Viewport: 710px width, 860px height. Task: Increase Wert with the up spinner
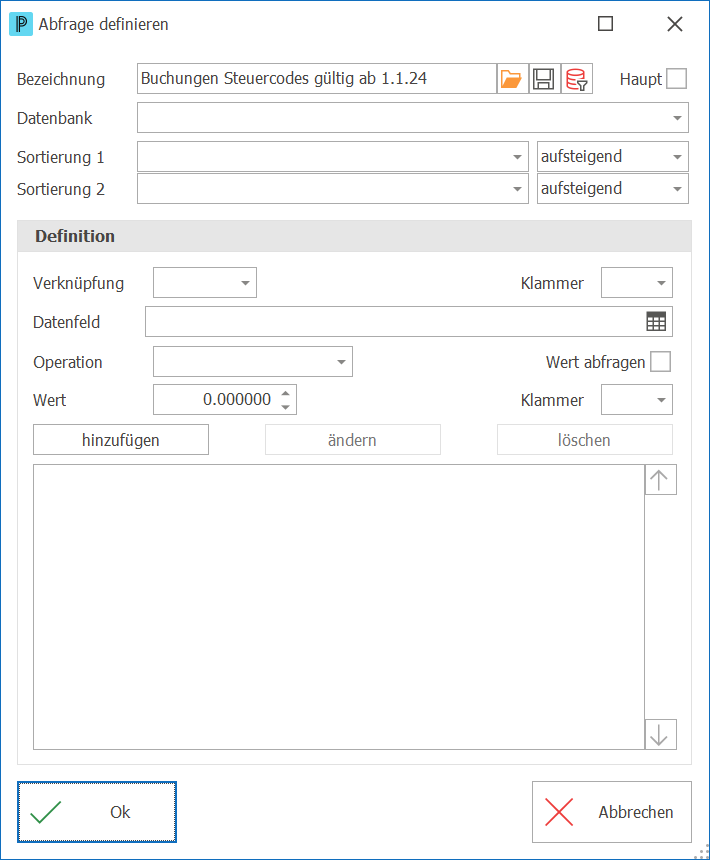point(286,393)
